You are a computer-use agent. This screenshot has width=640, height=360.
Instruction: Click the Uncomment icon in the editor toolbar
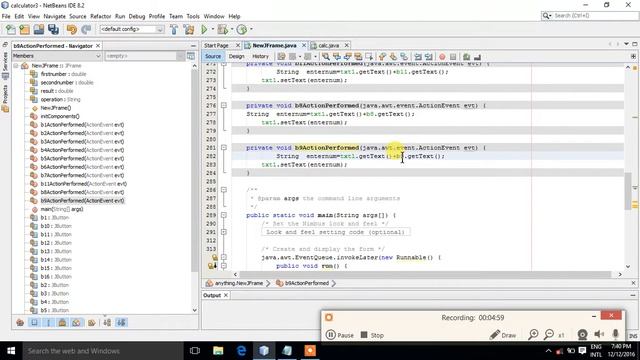tap(477, 57)
